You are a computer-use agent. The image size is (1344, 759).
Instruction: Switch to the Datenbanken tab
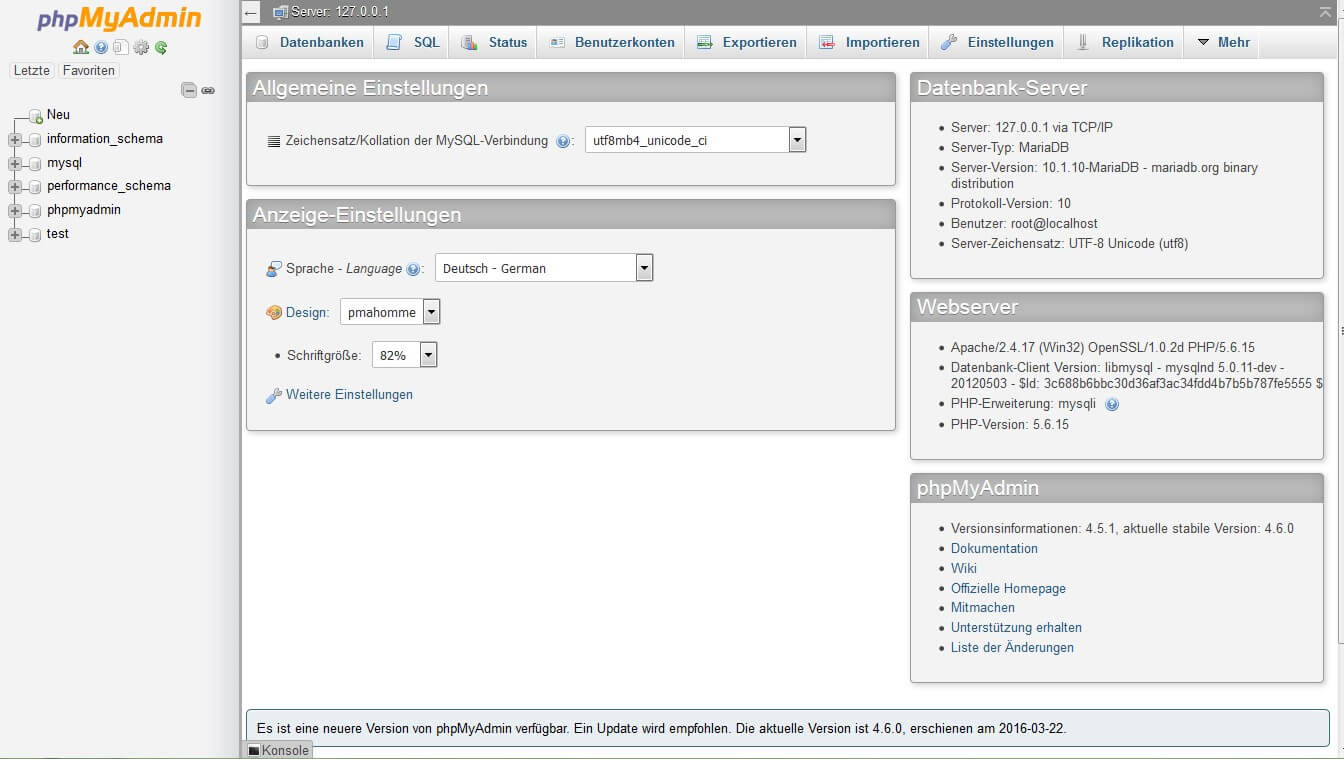pyautogui.click(x=309, y=42)
